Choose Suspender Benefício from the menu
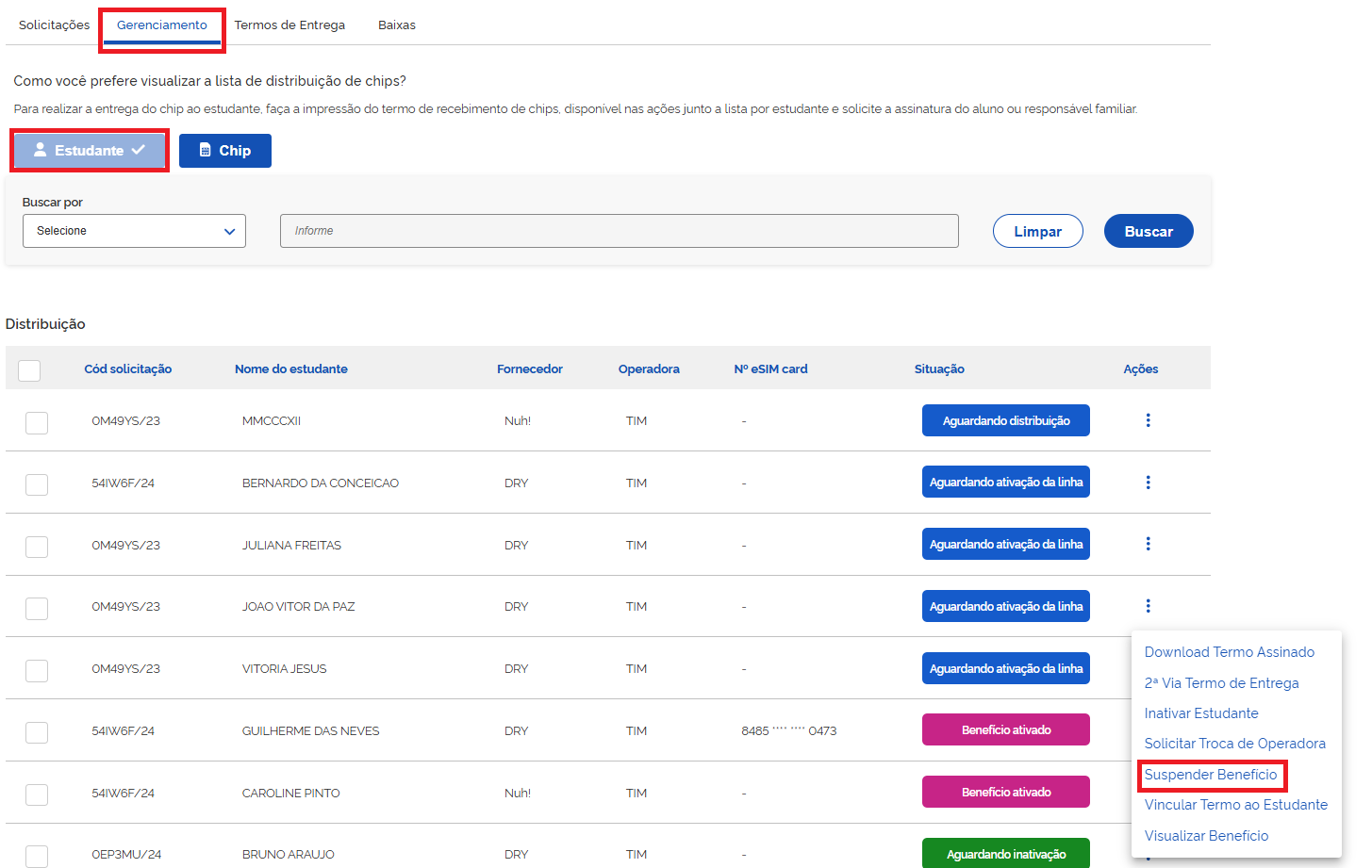The height and width of the screenshot is (868, 1372). [x=1211, y=775]
